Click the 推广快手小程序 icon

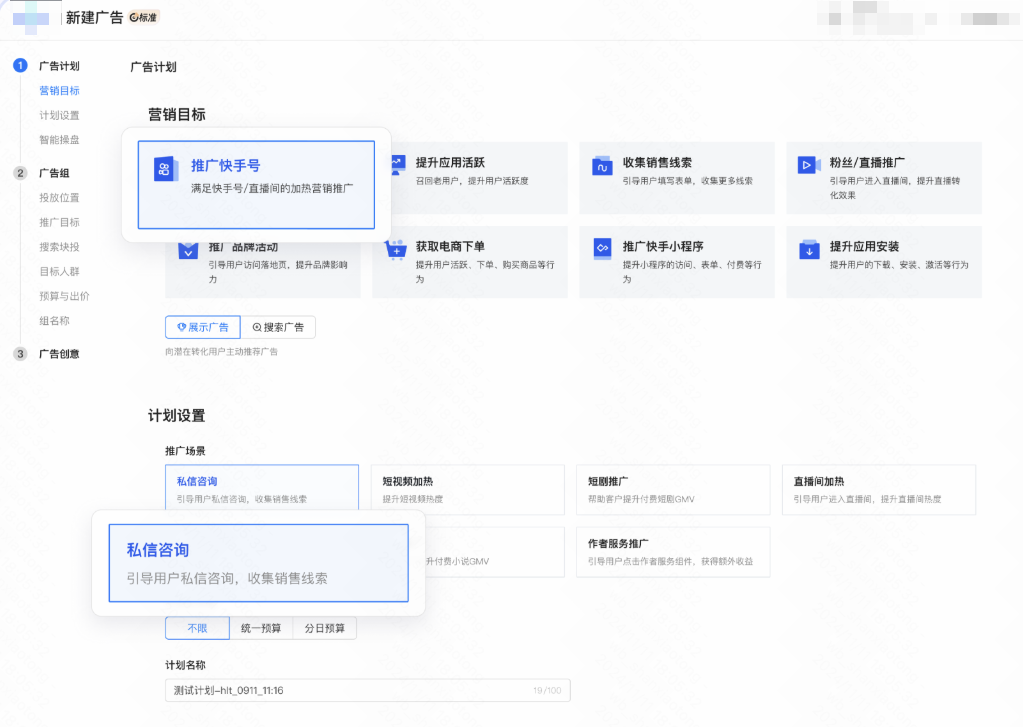[x=602, y=247]
